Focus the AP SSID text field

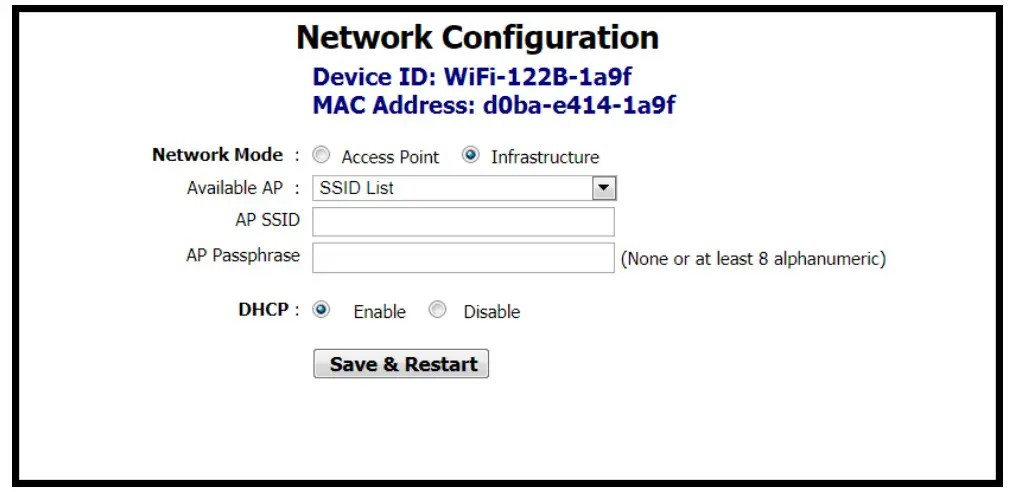pos(463,222)
